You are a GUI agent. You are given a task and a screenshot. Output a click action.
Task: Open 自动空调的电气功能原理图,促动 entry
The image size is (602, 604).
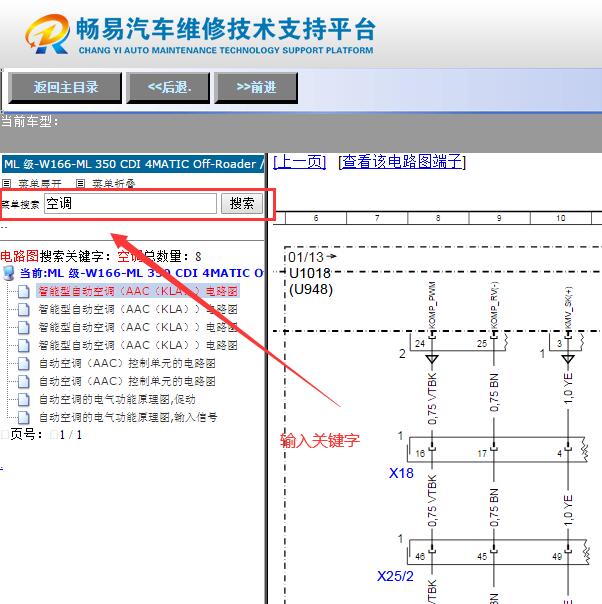[x=117, y=399]
